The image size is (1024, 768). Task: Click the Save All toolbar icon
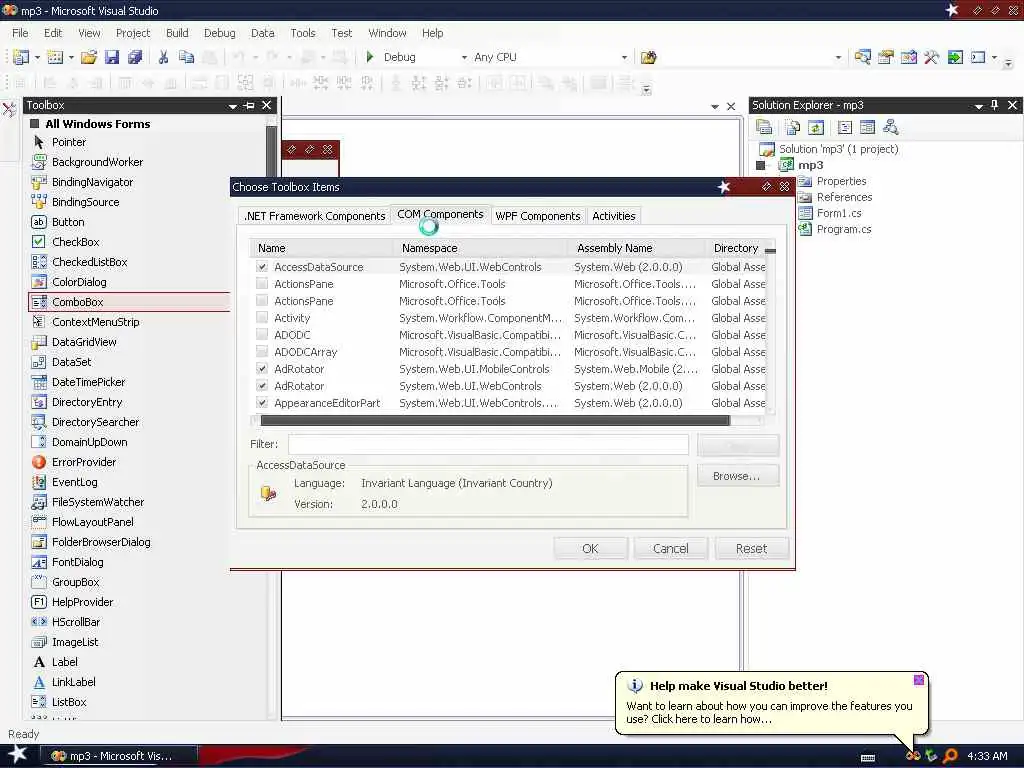click(135, 57)
